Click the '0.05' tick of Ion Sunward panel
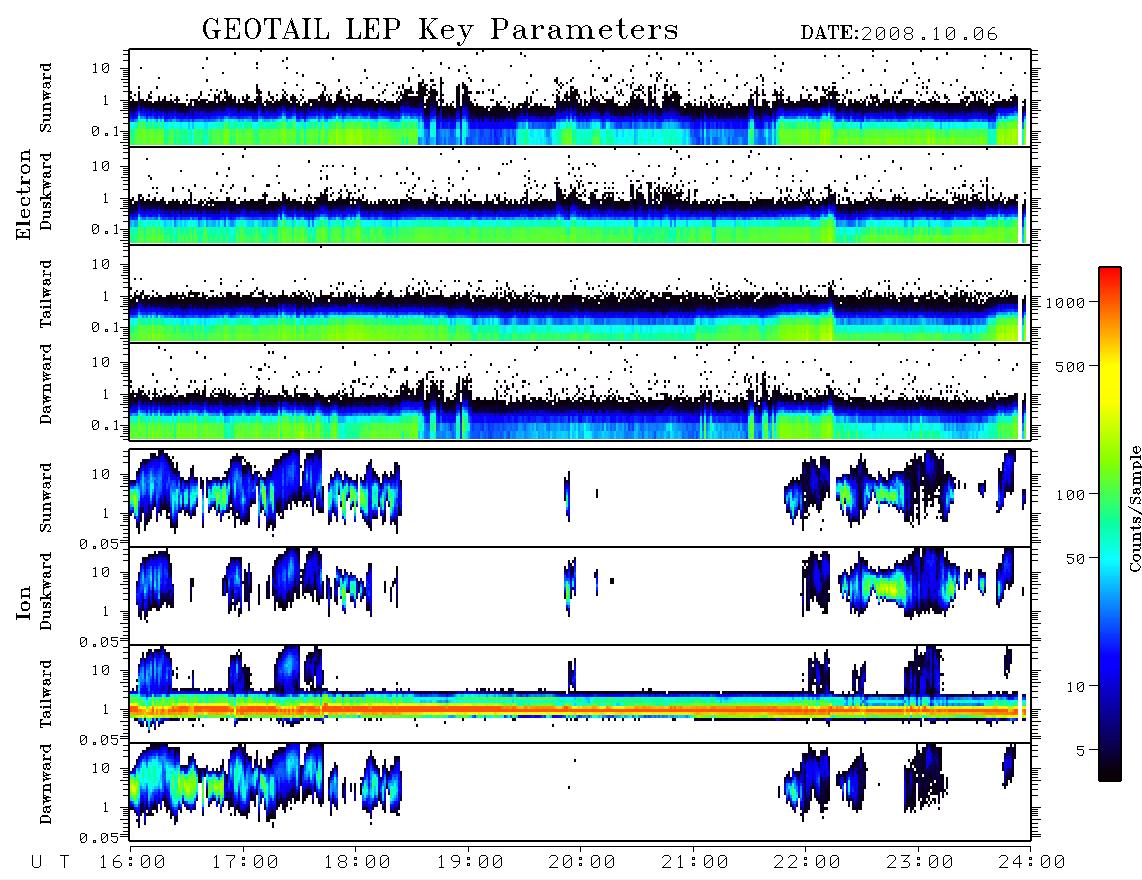 click(x=99, y=543)
